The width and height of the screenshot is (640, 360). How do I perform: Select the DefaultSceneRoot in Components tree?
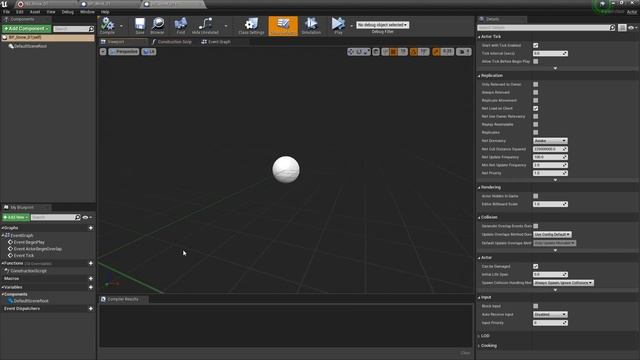pyautogui.click(x=30, y=46)
